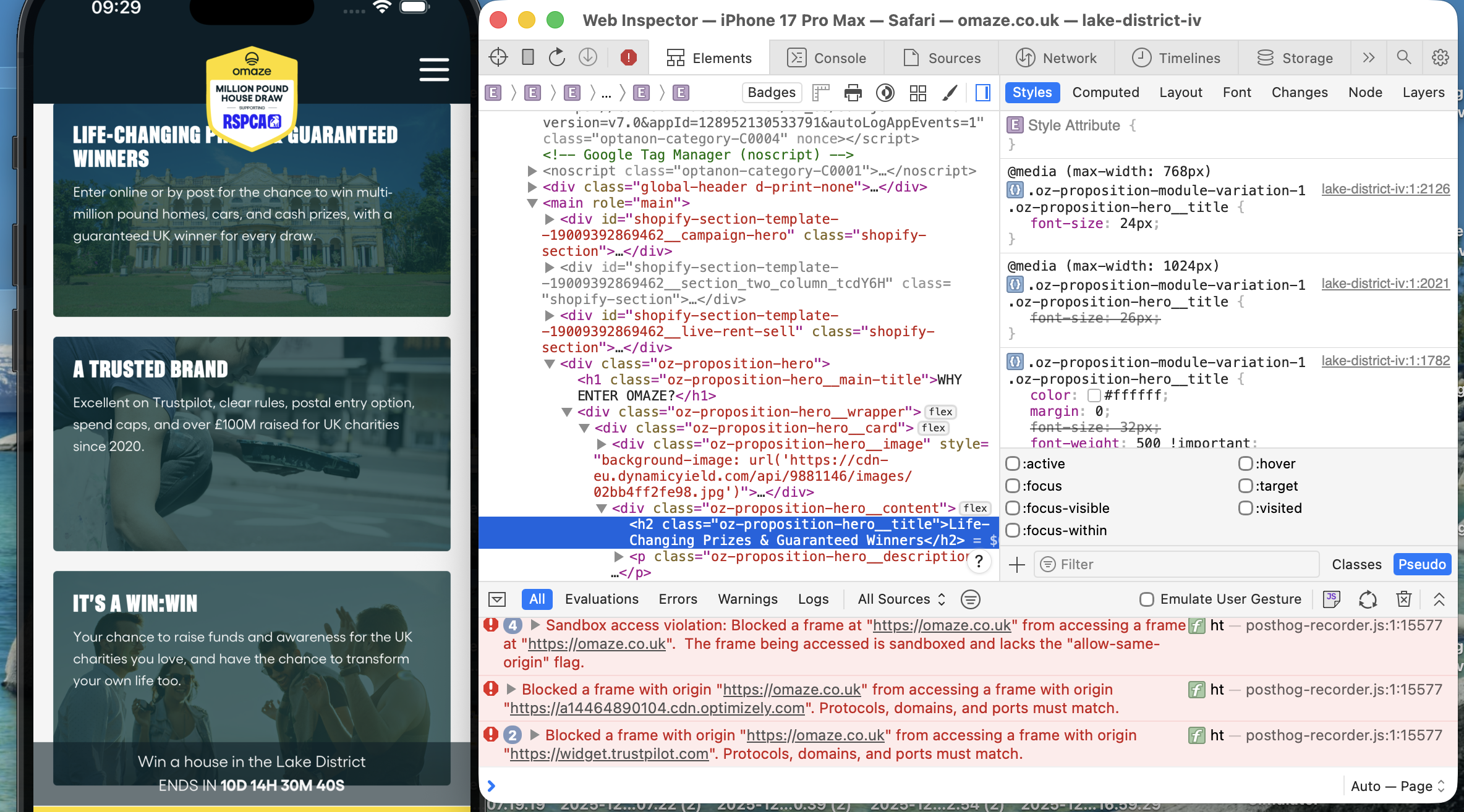Image resolution: width=1464 pixels, height=812 pixels.
Task: Click the #ffffff color swatch
Action: point(1094,395)
